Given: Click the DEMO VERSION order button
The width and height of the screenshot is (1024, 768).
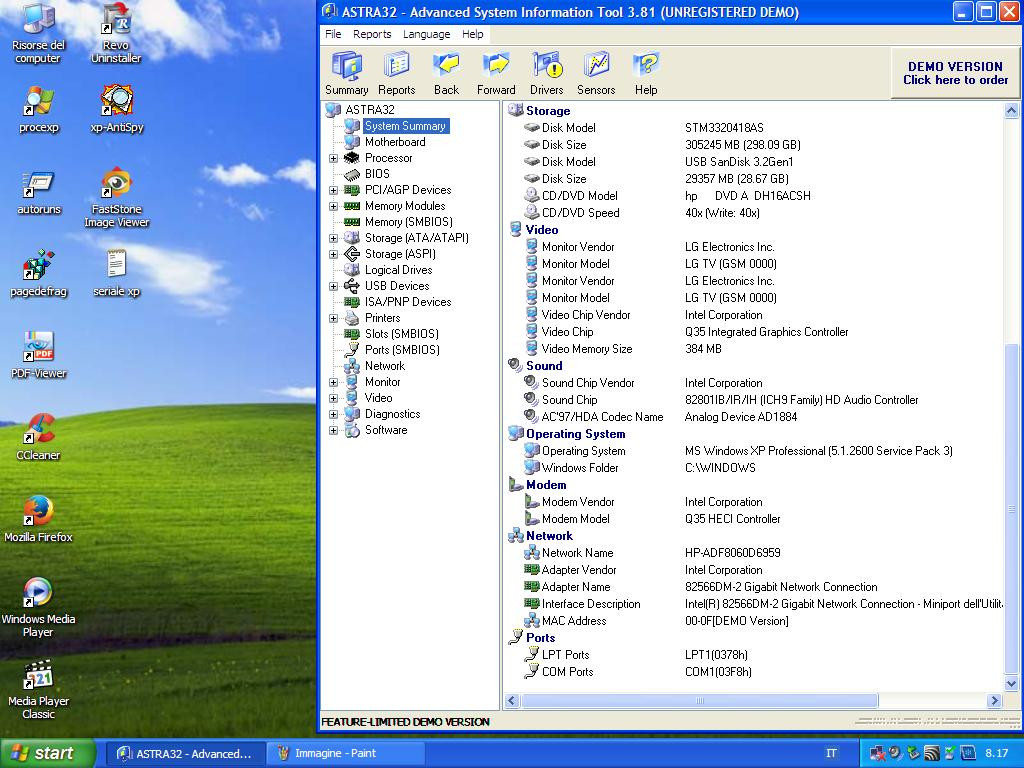Looking at the screenshot, I should (x=955, y=73).
